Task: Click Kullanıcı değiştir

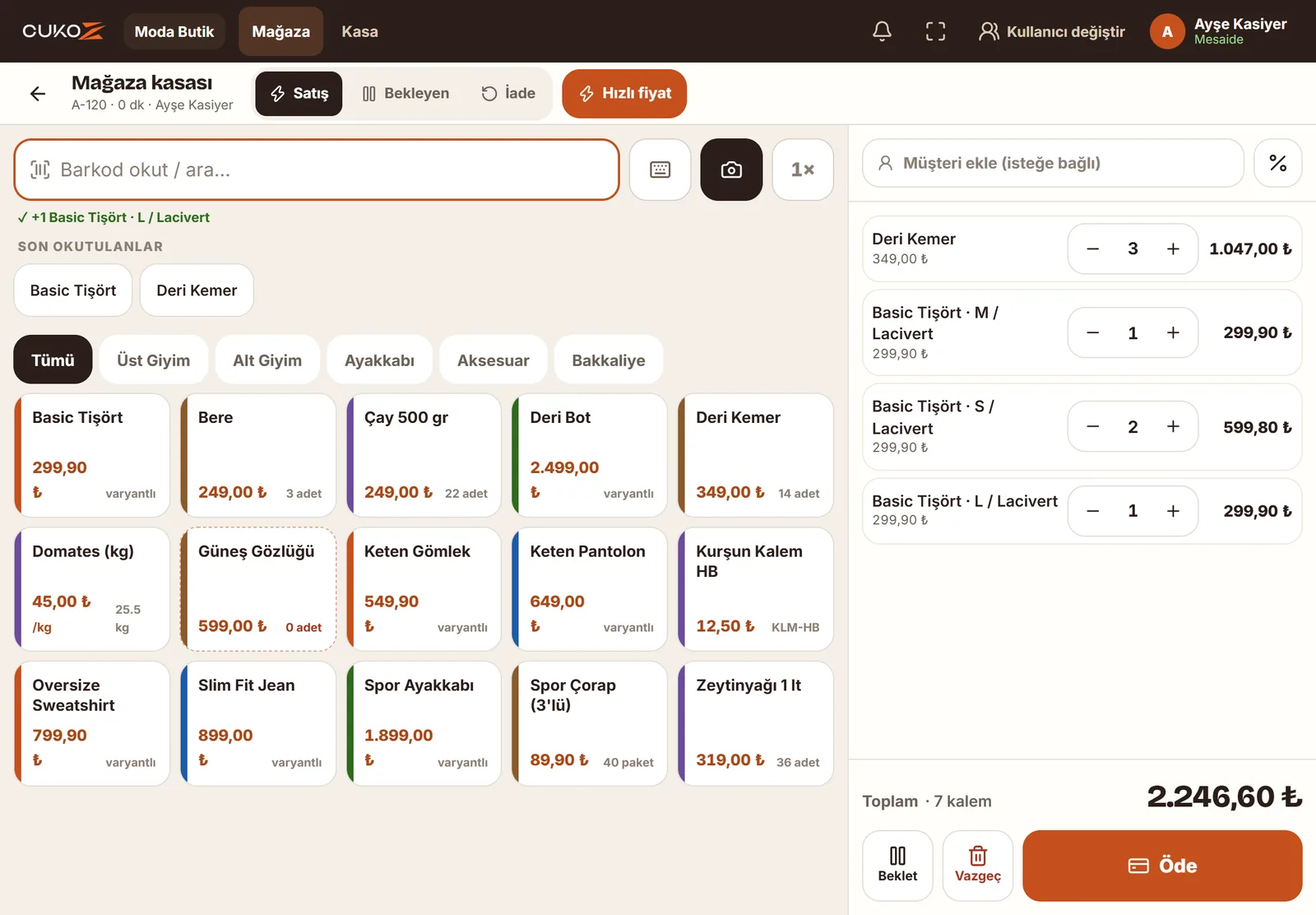Action: point(1051,31)
